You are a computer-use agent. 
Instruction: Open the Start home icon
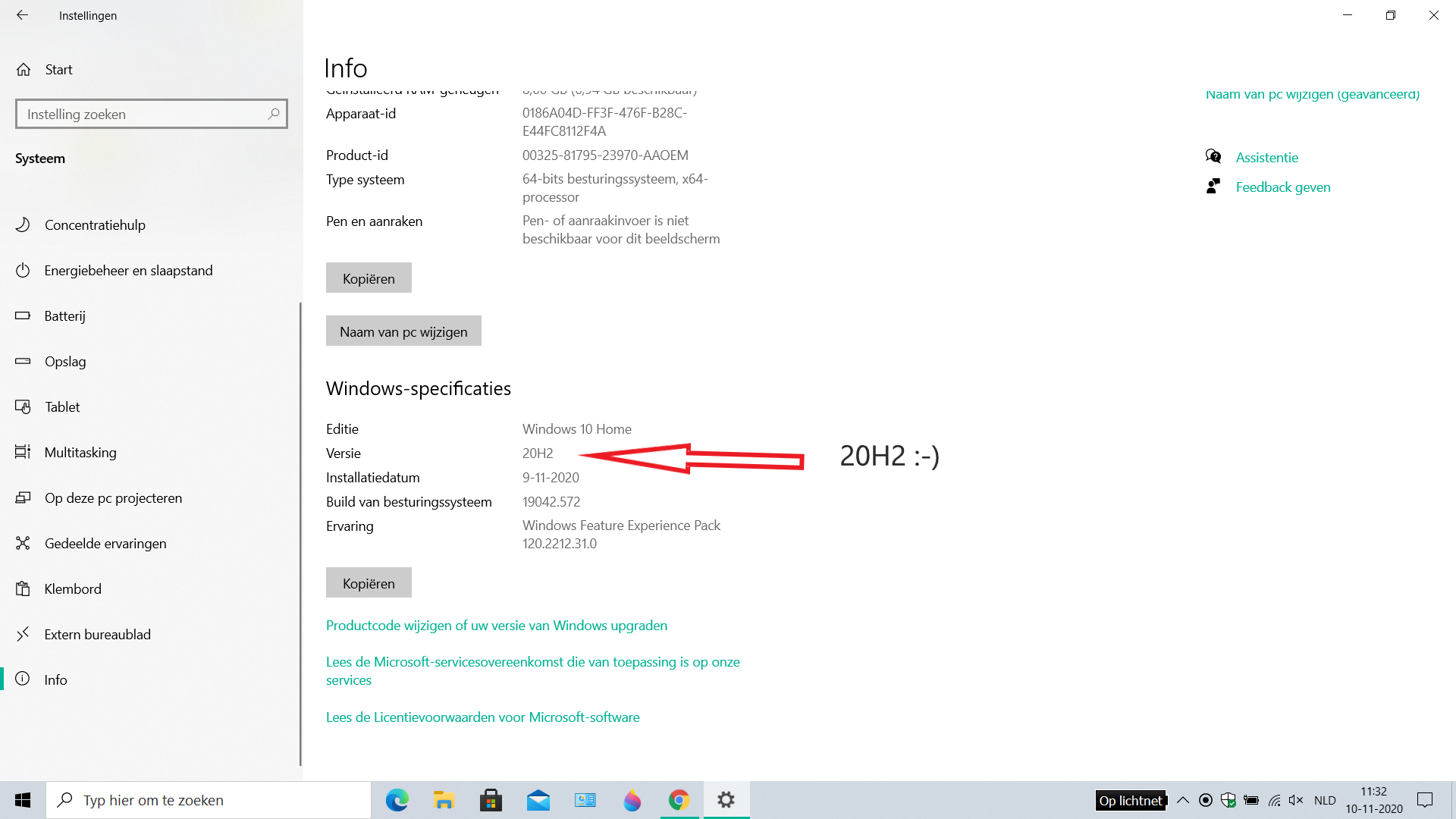tap(24, 70)
